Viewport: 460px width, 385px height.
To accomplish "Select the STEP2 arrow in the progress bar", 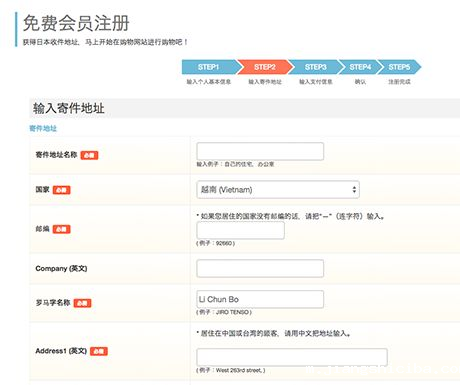I will click(x=265, y=67).
